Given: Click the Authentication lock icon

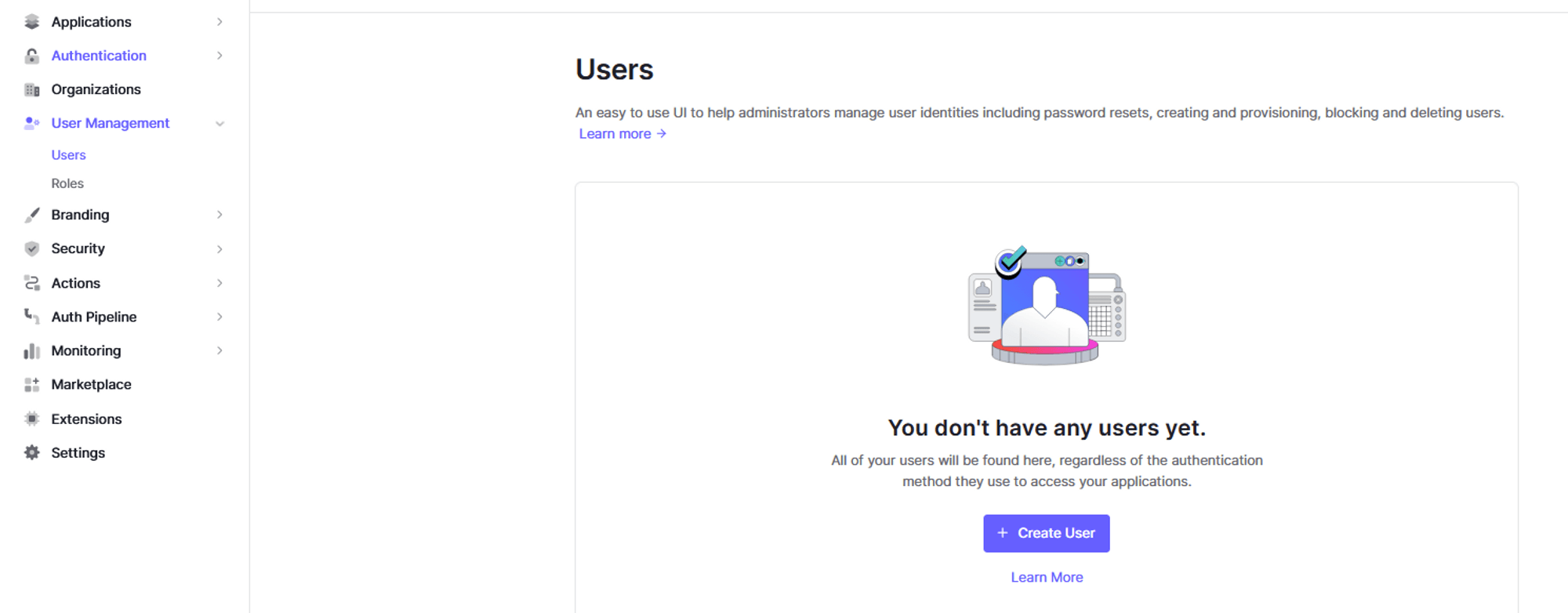Looking at the screenshot, I should (x=31, y=56).
